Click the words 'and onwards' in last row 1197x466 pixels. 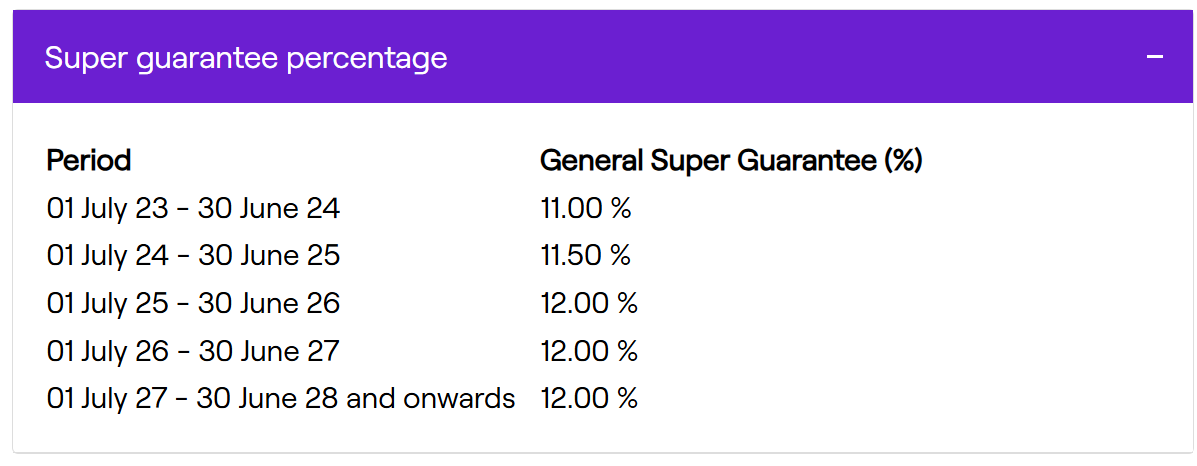(431, 398)
